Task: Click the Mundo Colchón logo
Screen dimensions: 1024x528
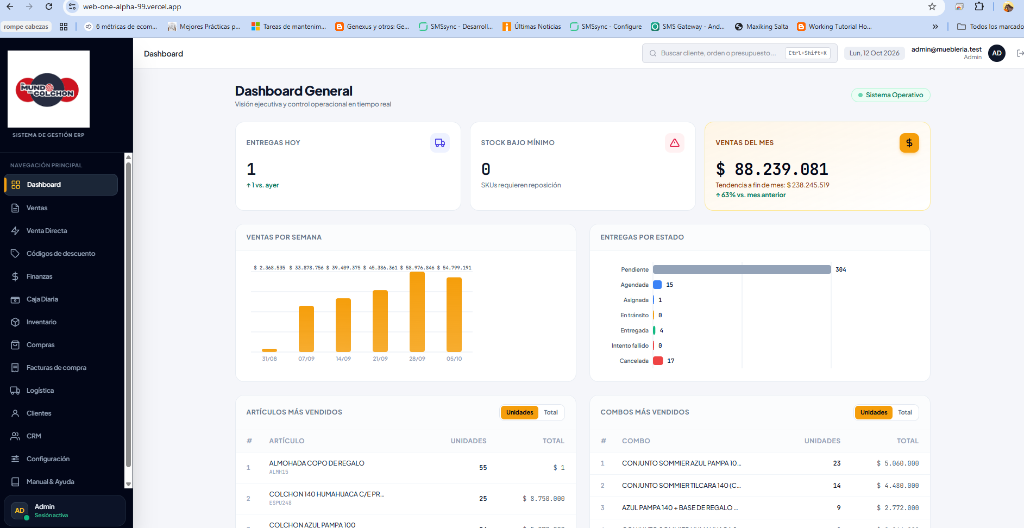Action: coord(48,89)
